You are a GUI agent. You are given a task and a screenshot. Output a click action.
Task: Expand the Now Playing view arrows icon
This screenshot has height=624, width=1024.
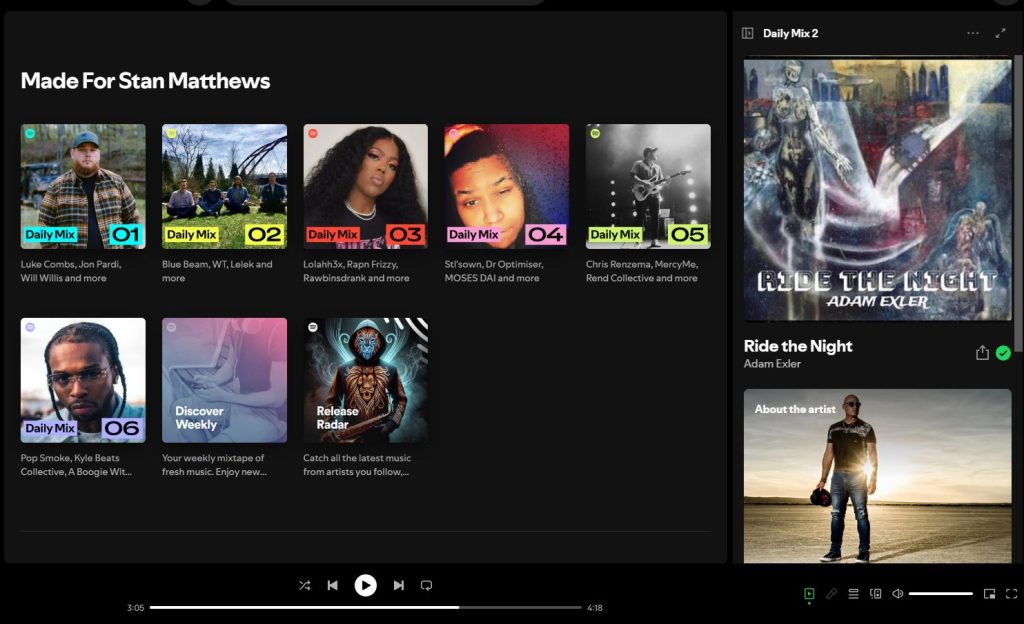point(1000,33)
